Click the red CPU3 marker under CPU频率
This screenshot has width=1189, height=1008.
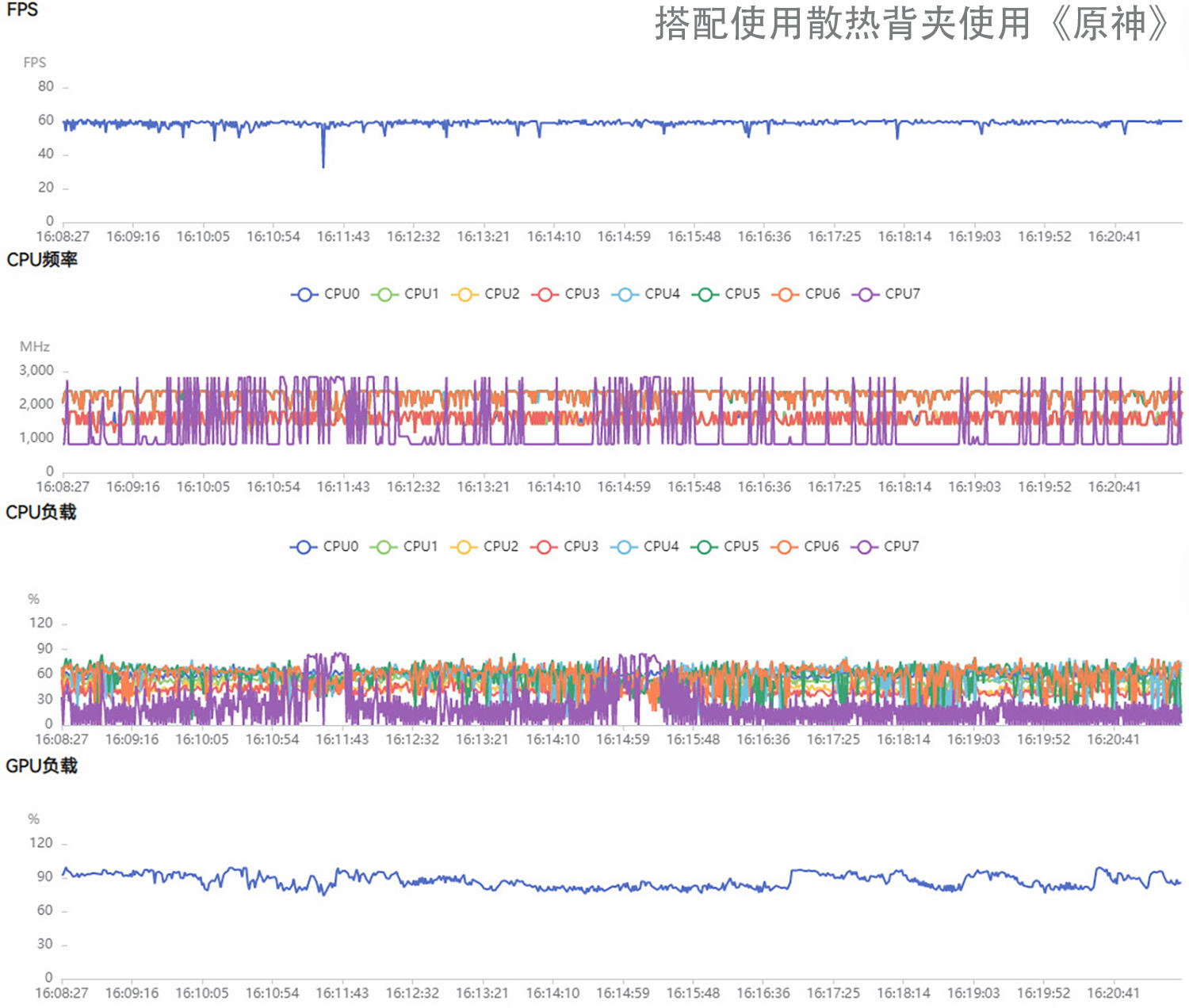pyautogui.click(x=545, y=293)
